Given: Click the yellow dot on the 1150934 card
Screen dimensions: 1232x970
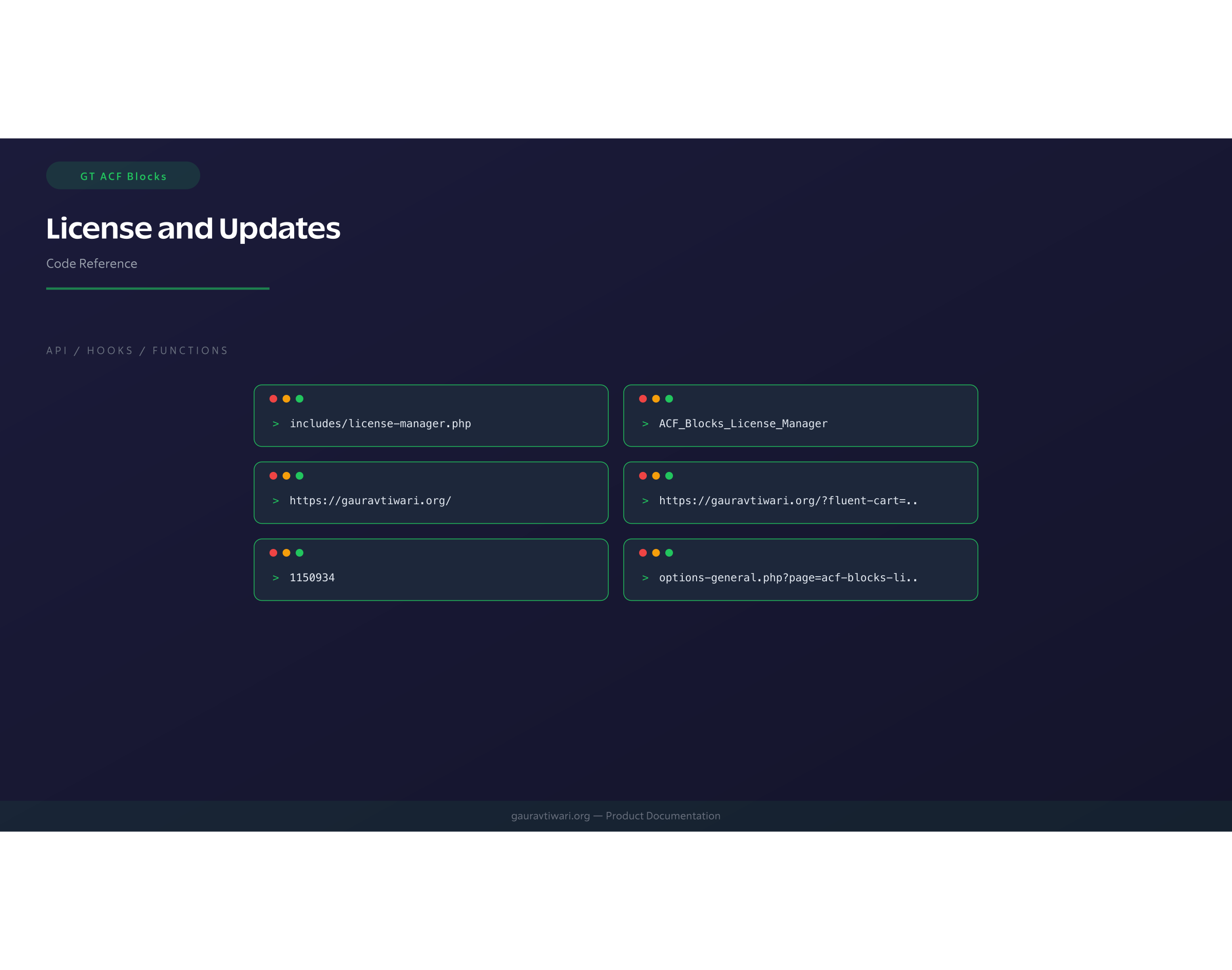Looking at the screenshot, I should 288,553.
